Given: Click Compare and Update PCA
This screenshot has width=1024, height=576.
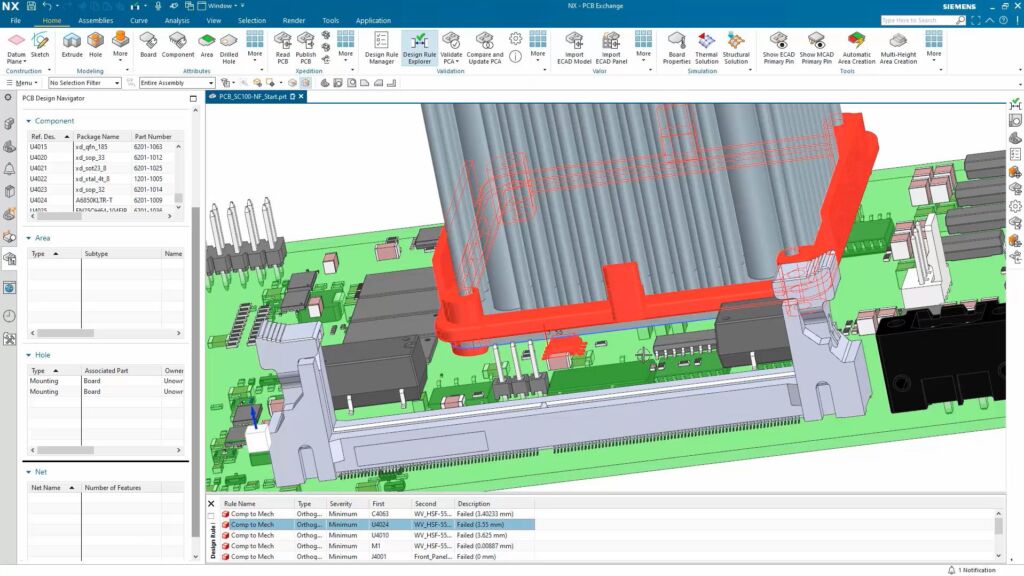Looking at the screenshot, I should (x=487, y=47).
